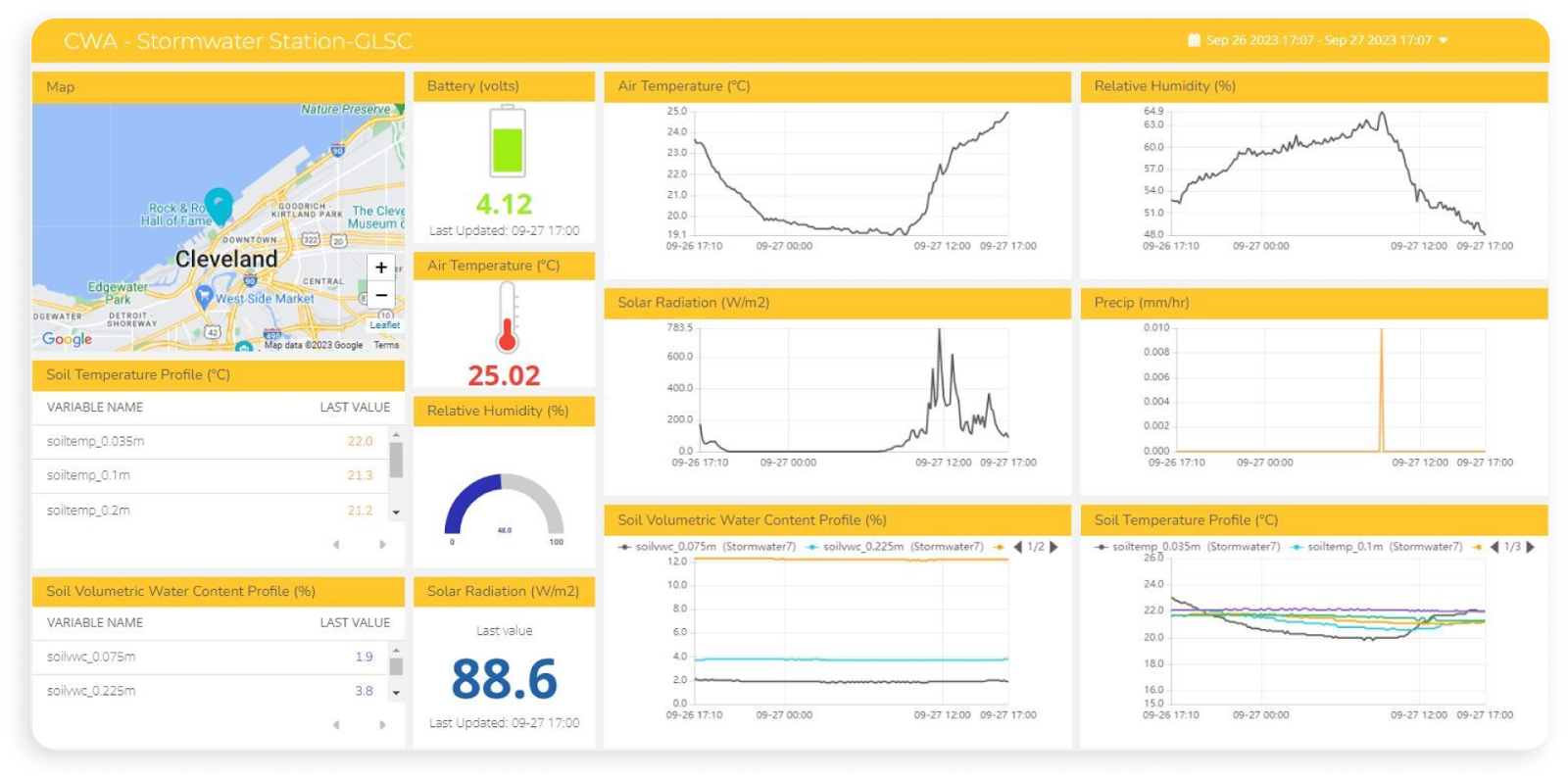Click VARIABLE NAME header in Water Content table
This screenshot has width=1568, height=781.
(95, 622)
